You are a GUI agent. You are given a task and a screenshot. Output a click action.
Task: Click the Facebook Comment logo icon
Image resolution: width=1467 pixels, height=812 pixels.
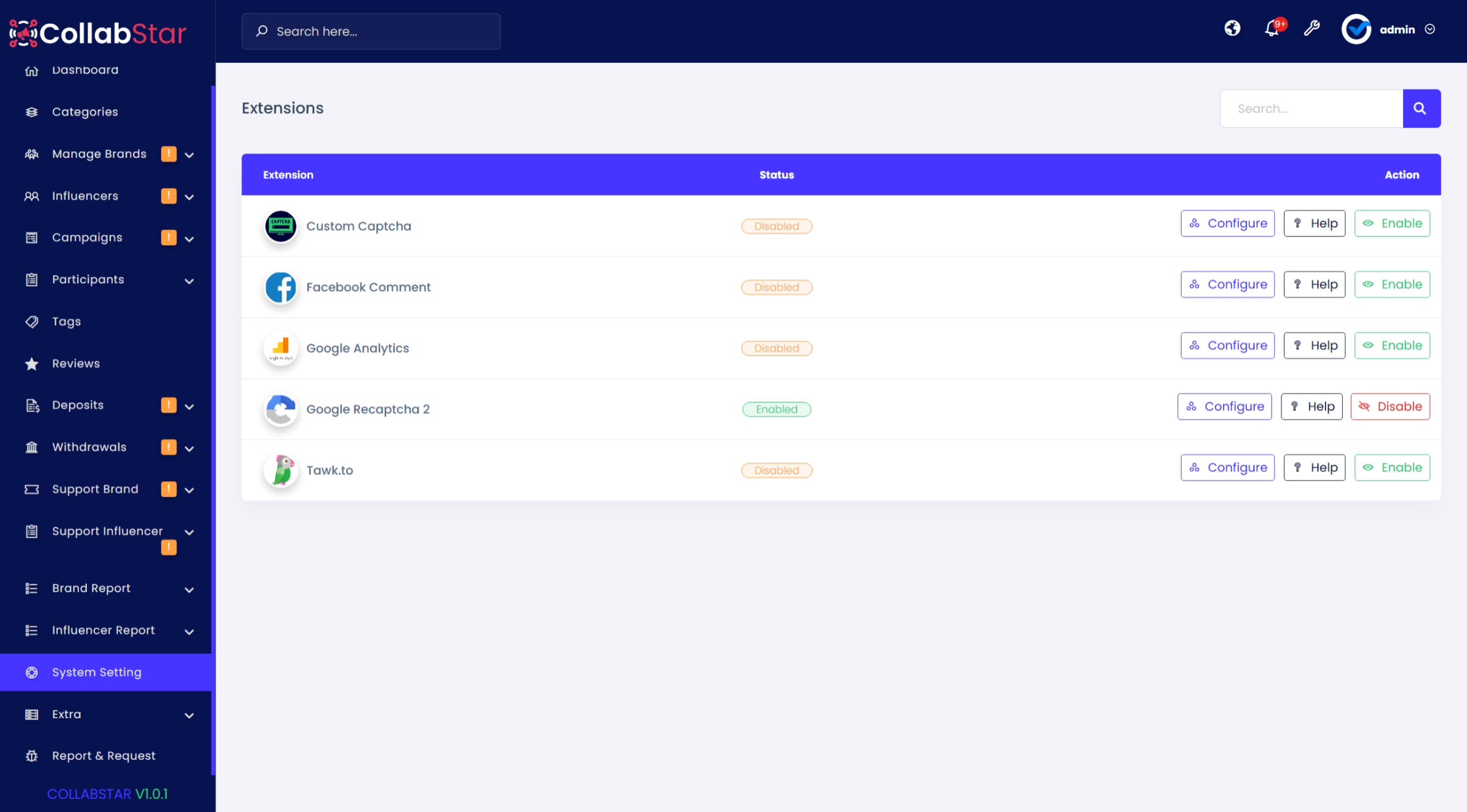click(281, 287)
